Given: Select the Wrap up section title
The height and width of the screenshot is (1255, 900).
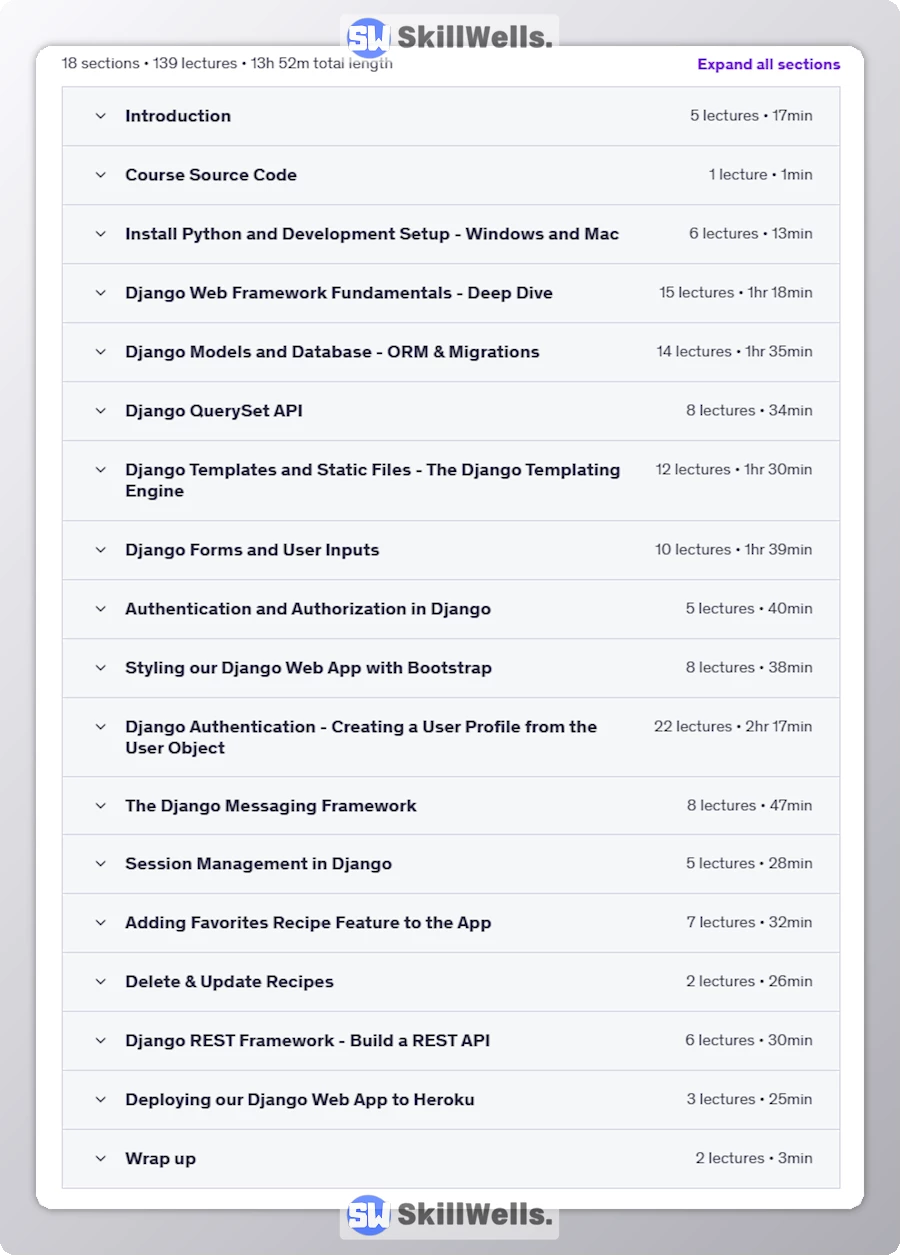Looking at the screenshot, I should (160, 1159).
